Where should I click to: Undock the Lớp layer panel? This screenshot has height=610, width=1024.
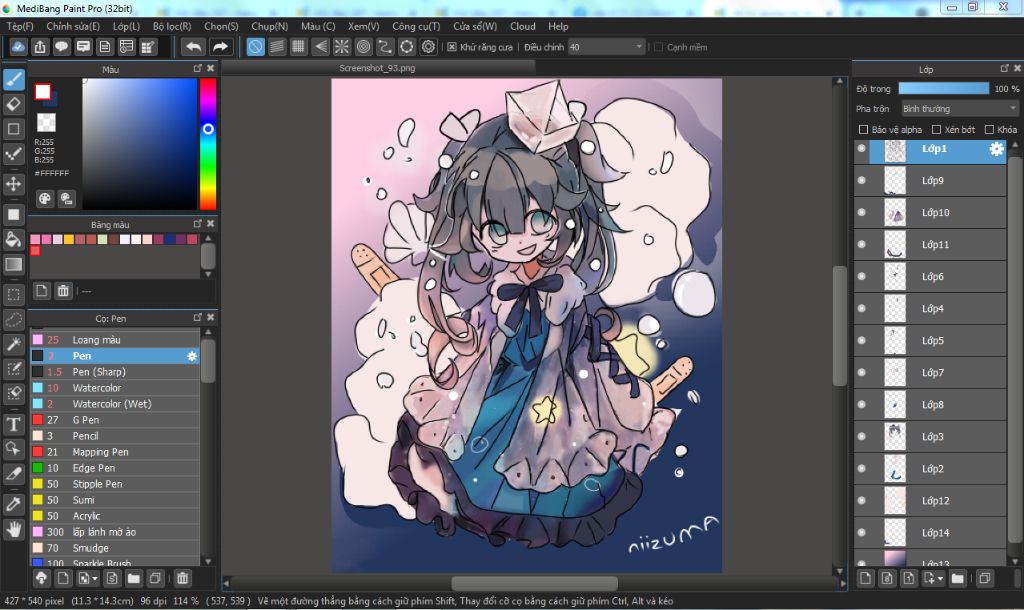tap(1004, 68)
